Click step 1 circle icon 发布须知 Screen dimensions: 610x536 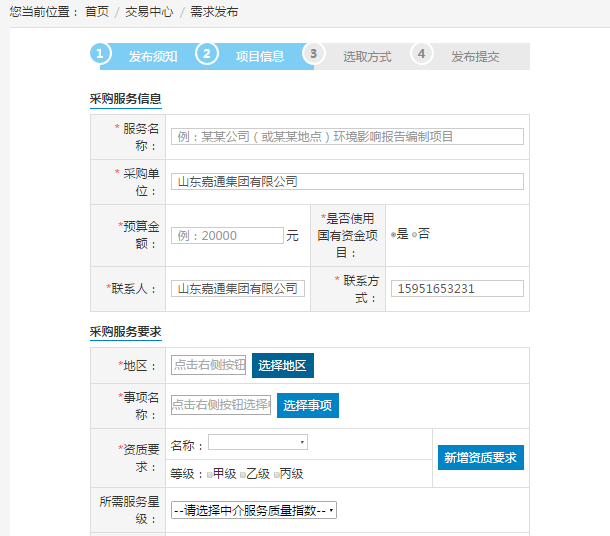(100, 54)
